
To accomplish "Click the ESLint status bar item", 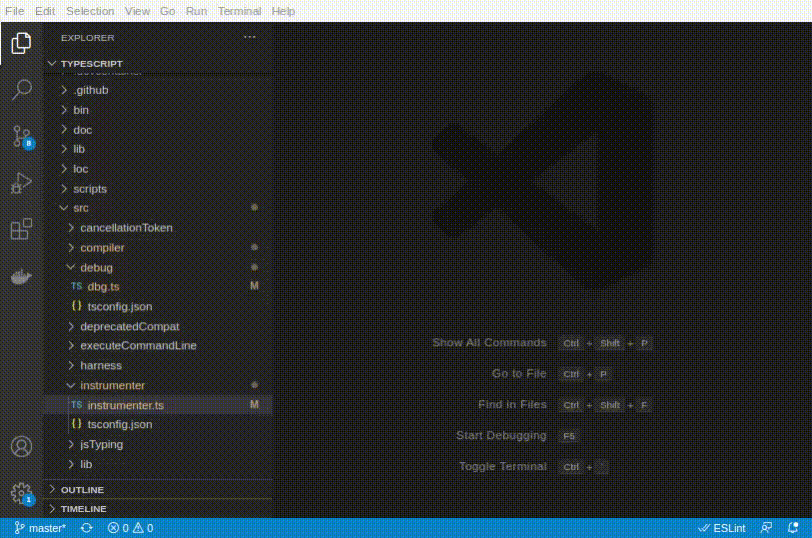I will click(722, 528).
